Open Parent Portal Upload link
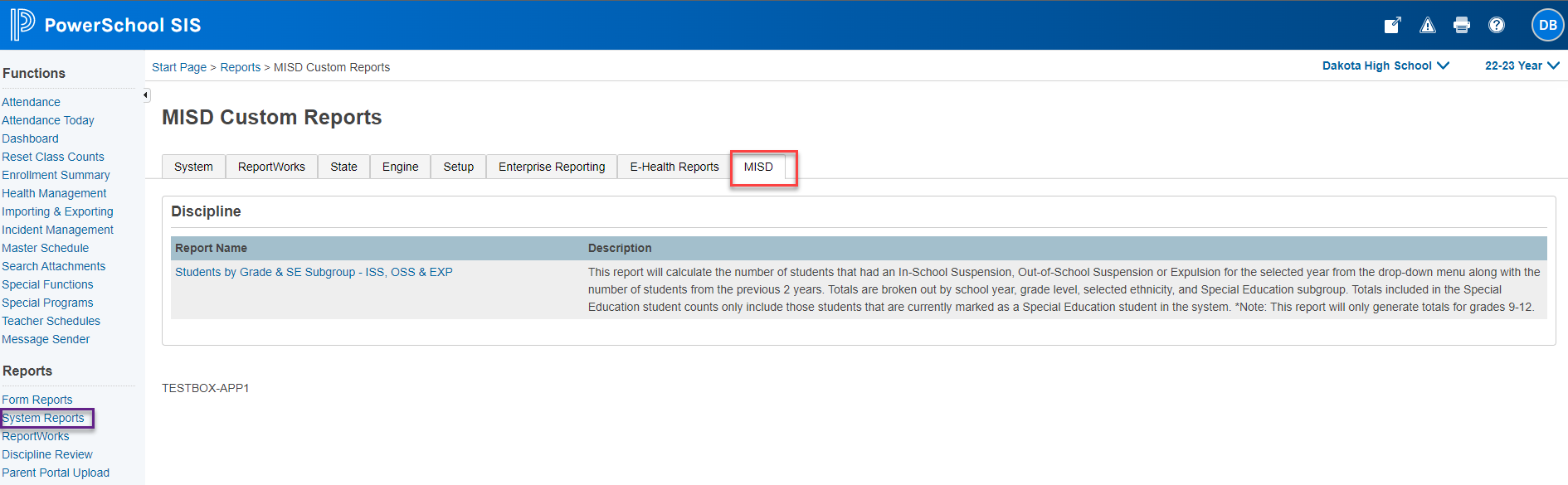The image size is (1568, 485). [x=56, y=473]
